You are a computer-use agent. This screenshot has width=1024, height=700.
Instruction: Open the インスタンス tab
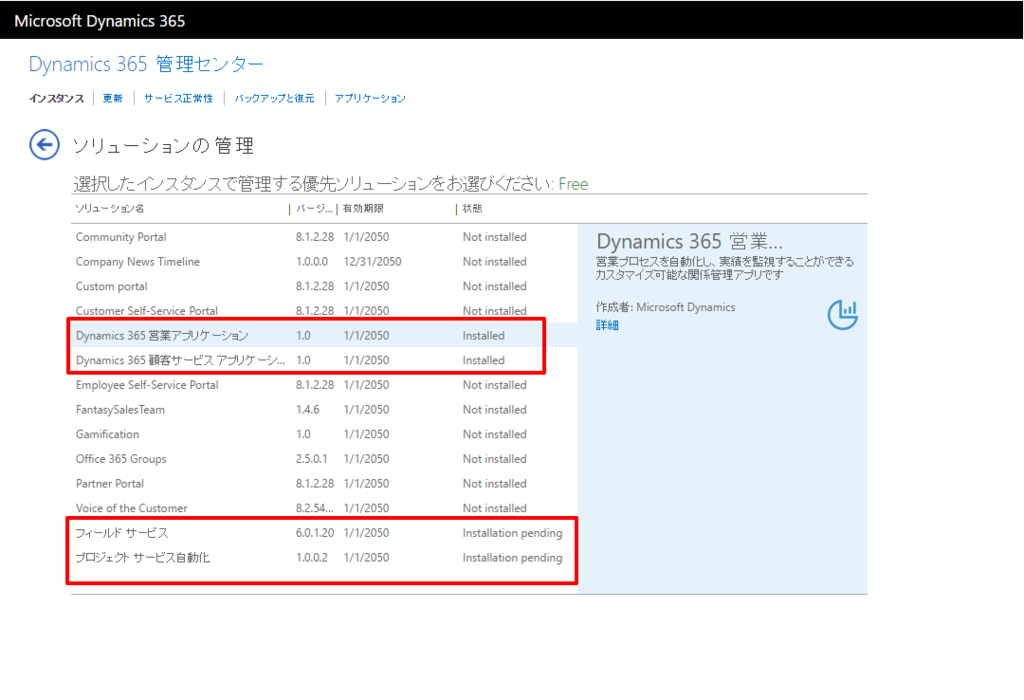57,99
